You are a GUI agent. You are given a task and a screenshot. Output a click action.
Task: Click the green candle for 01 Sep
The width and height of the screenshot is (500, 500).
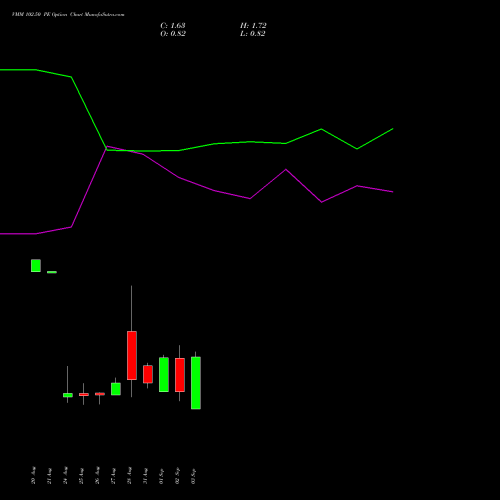click(x=164, y=375)
